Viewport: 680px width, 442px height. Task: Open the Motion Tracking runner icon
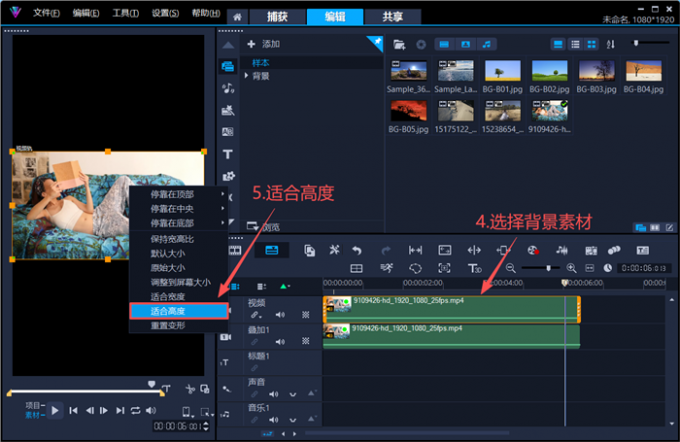click(x=386, y=268)
